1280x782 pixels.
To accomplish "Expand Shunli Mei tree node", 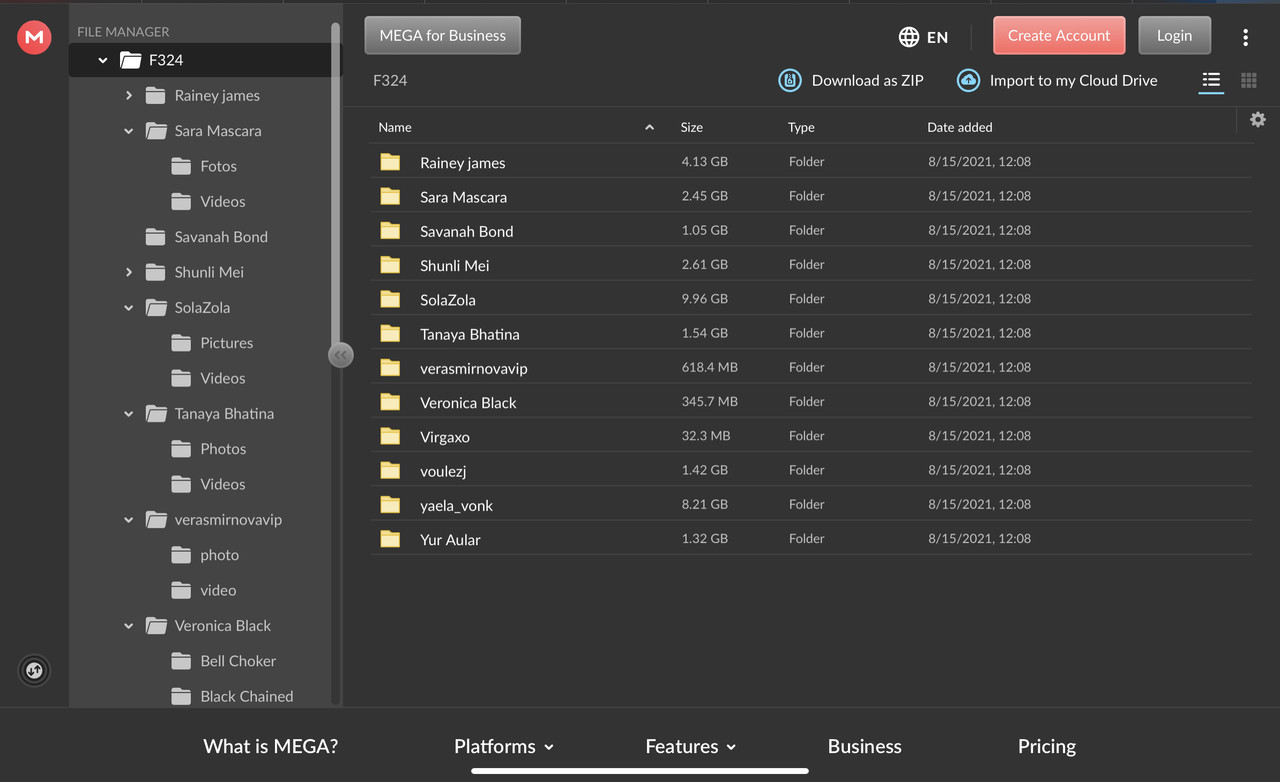I will click(129, 272).
